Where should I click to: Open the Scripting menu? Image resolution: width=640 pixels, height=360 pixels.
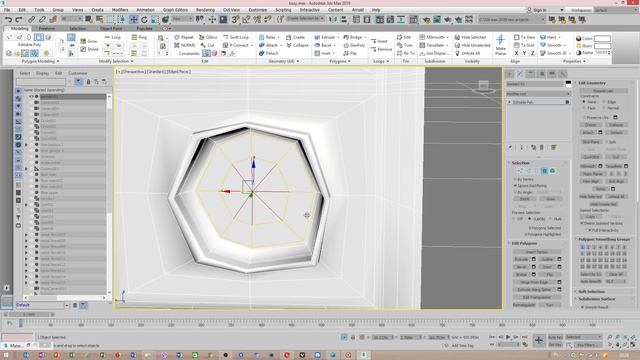(x=283, y=10)
